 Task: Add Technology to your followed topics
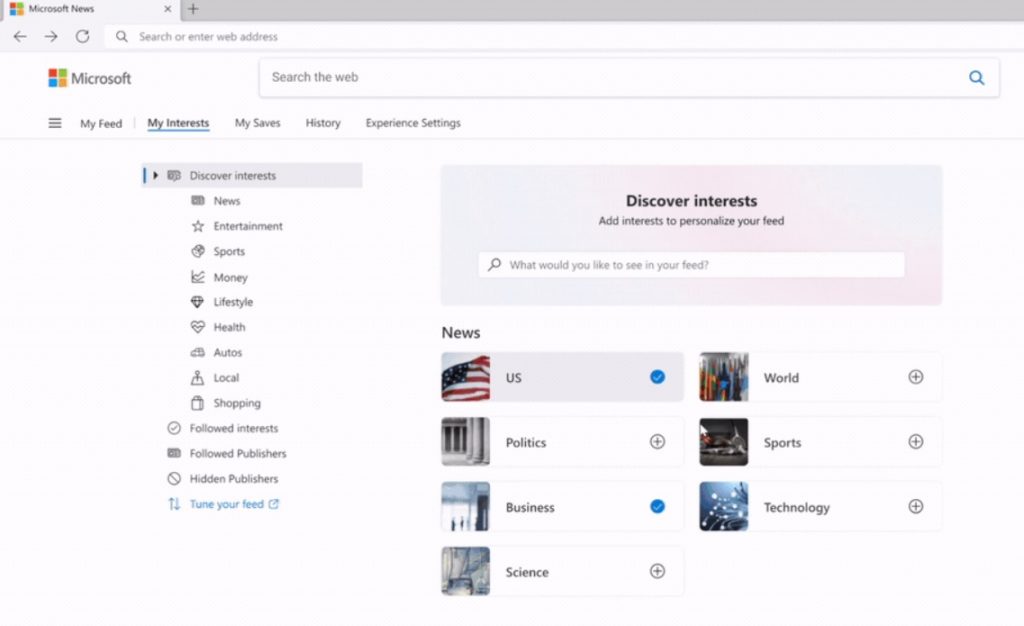[x=915, y=507]
